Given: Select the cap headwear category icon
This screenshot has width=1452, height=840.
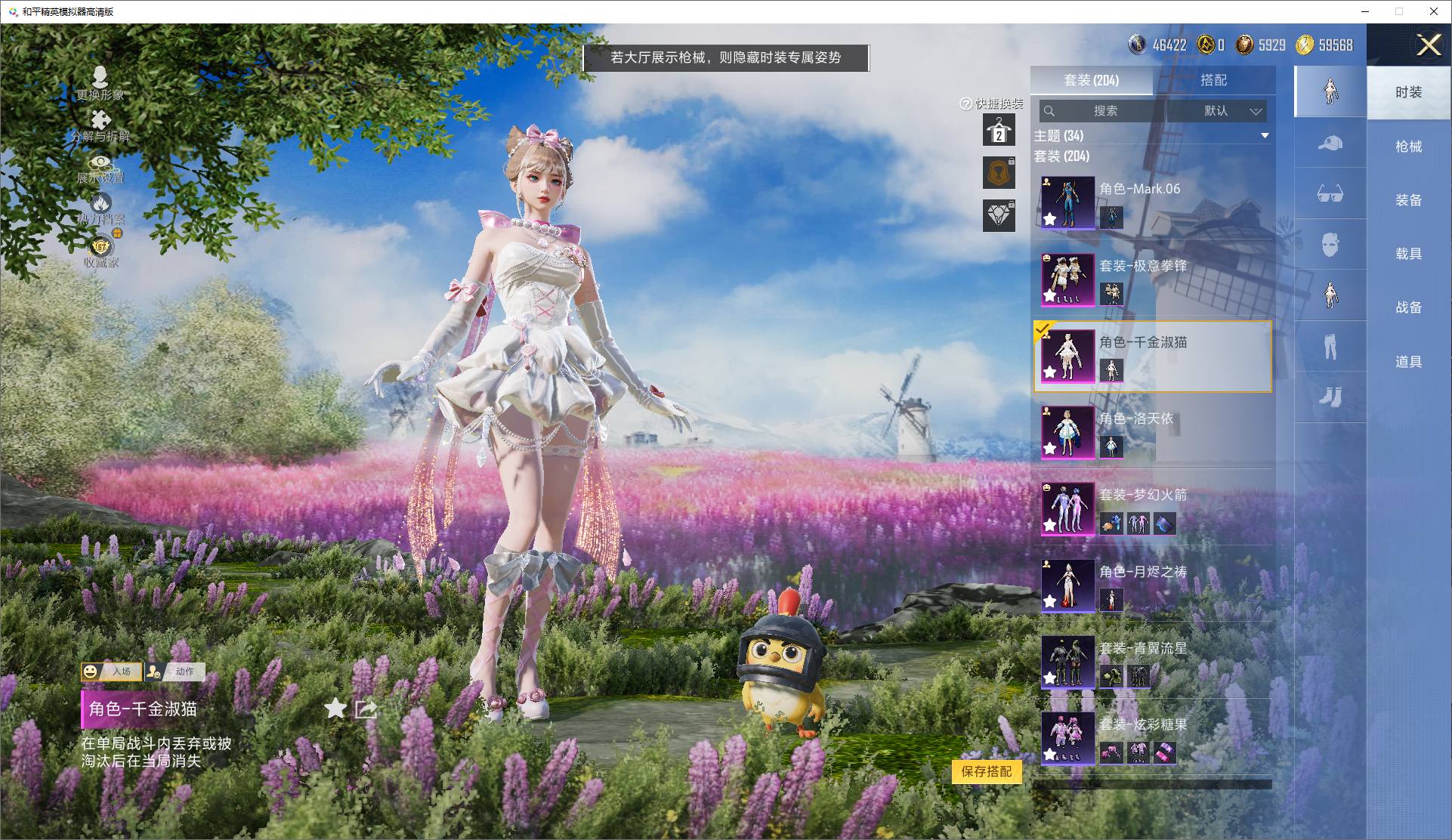Looking at the screenshot, I should pyautogui.click(x=1330, y=143).
